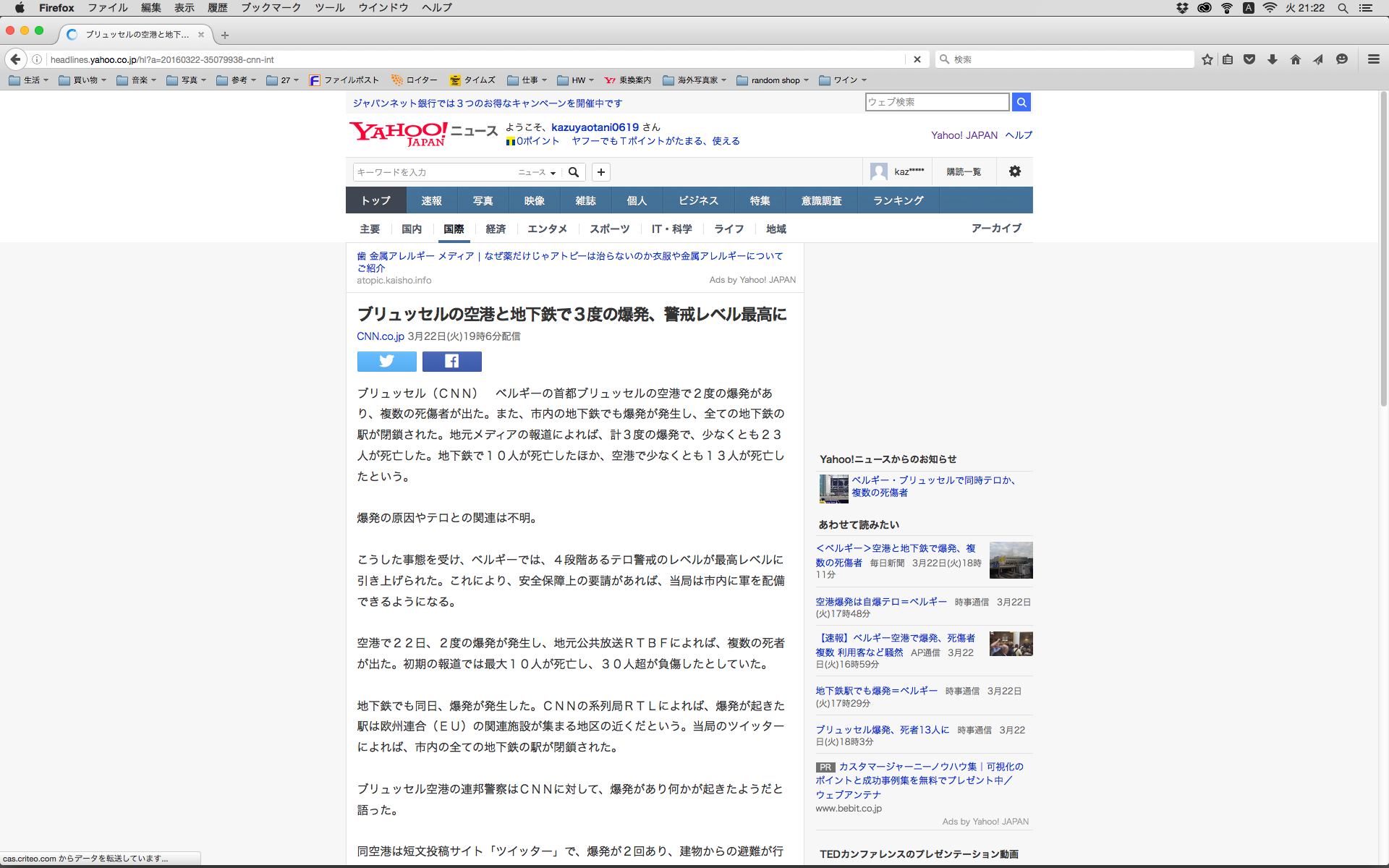The width and height of the screenshot is (1389, 868).
Task: Share article via Facebook button
Action: click(451, 361)
